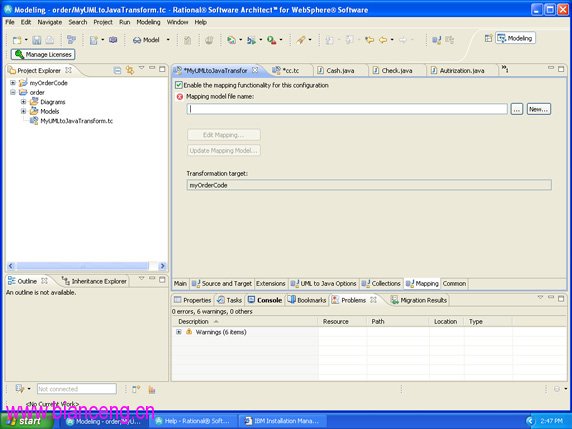Maximize the Problems view panel

(561, 298)
